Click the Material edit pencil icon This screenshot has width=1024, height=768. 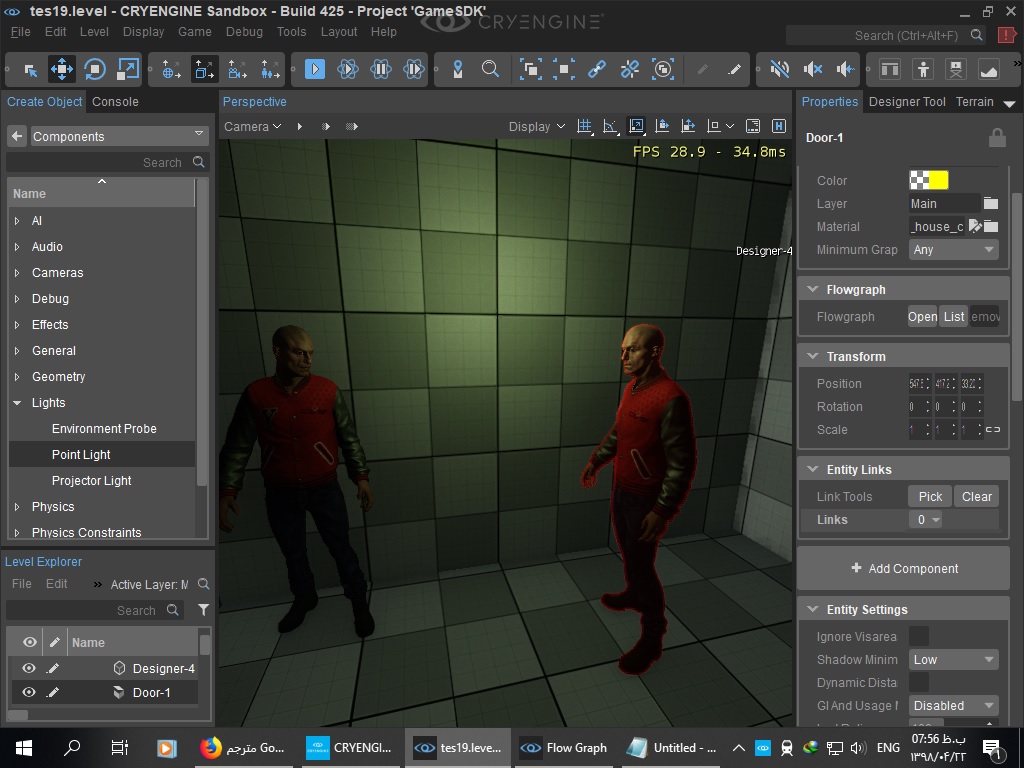[974, 226]
